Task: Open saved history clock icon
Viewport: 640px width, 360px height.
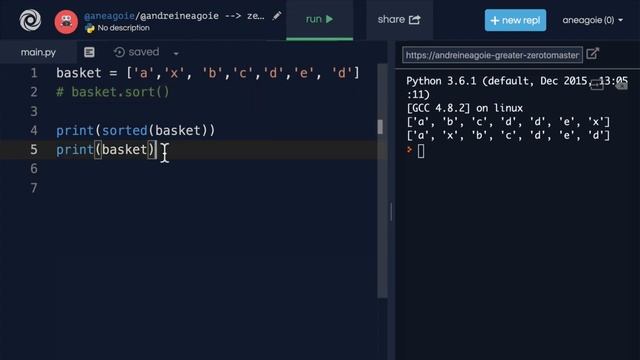Action: [119, 52]
